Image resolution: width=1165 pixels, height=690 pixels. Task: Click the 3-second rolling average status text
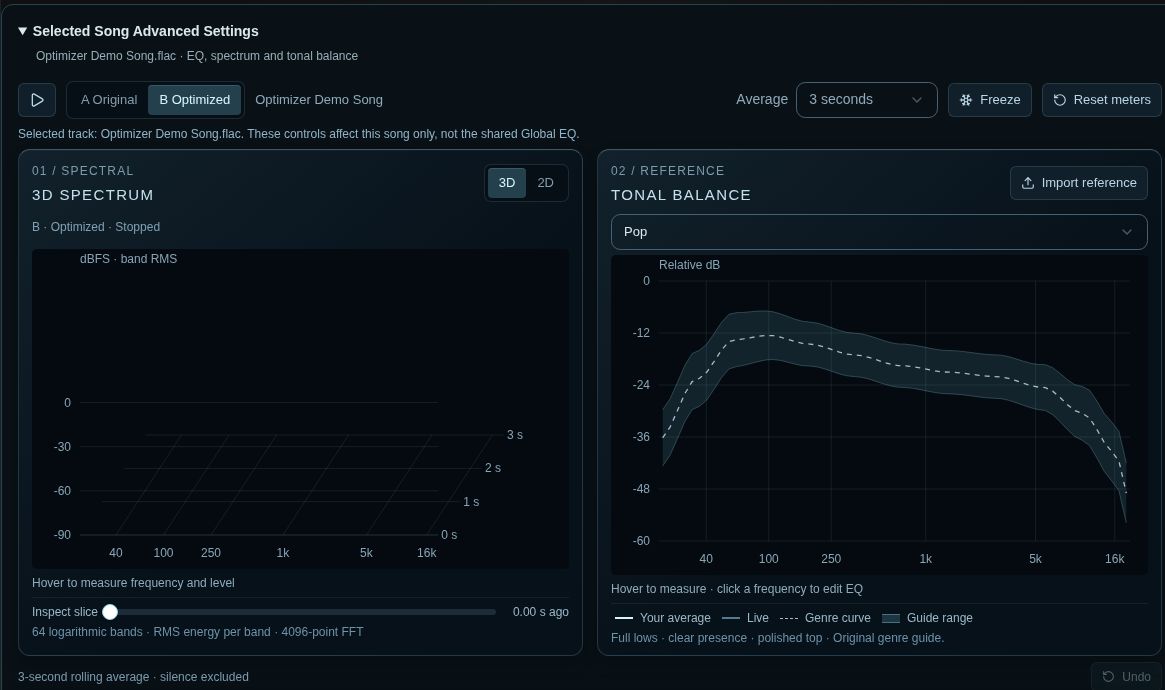point(133,677)
